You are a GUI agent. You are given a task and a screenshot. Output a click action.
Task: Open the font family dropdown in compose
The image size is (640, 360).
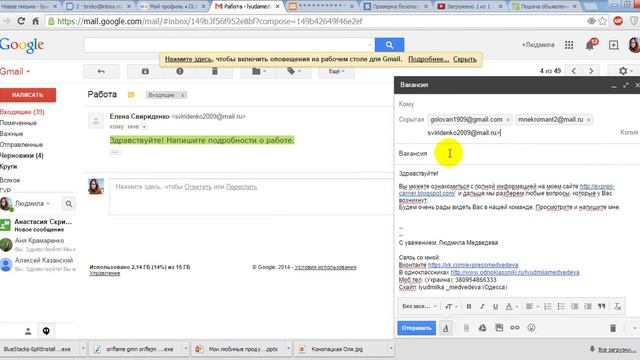(419, 307)
